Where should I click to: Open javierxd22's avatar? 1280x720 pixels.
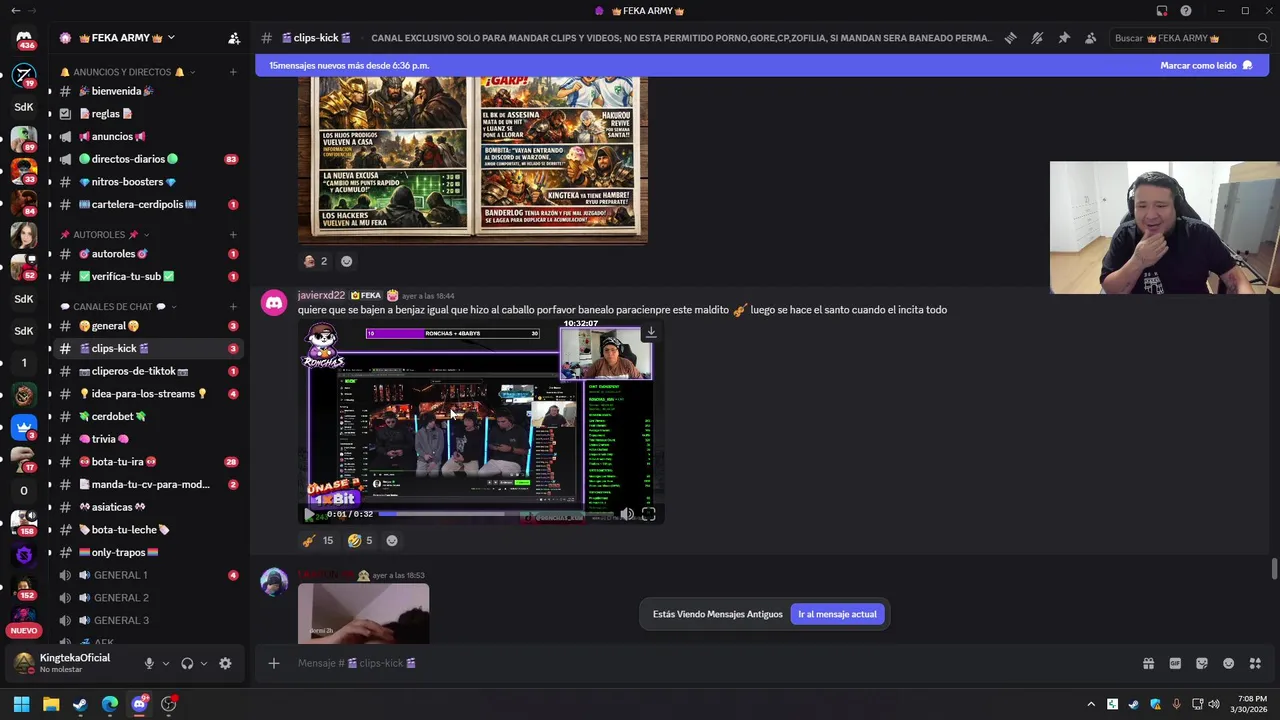pyautogui.click(x=274, y=303)
